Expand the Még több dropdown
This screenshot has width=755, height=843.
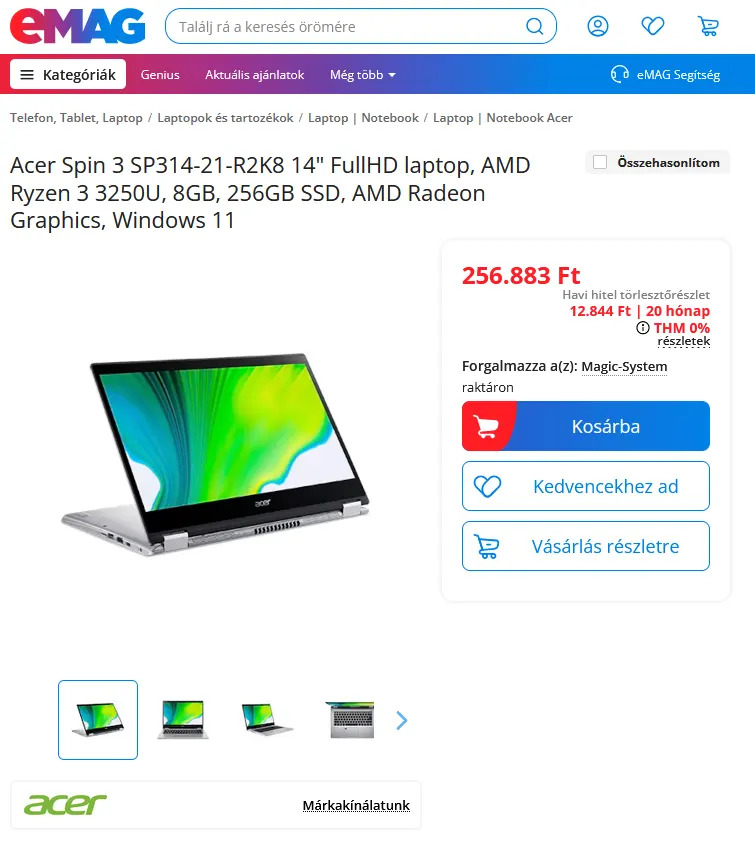tap(363, 74)
